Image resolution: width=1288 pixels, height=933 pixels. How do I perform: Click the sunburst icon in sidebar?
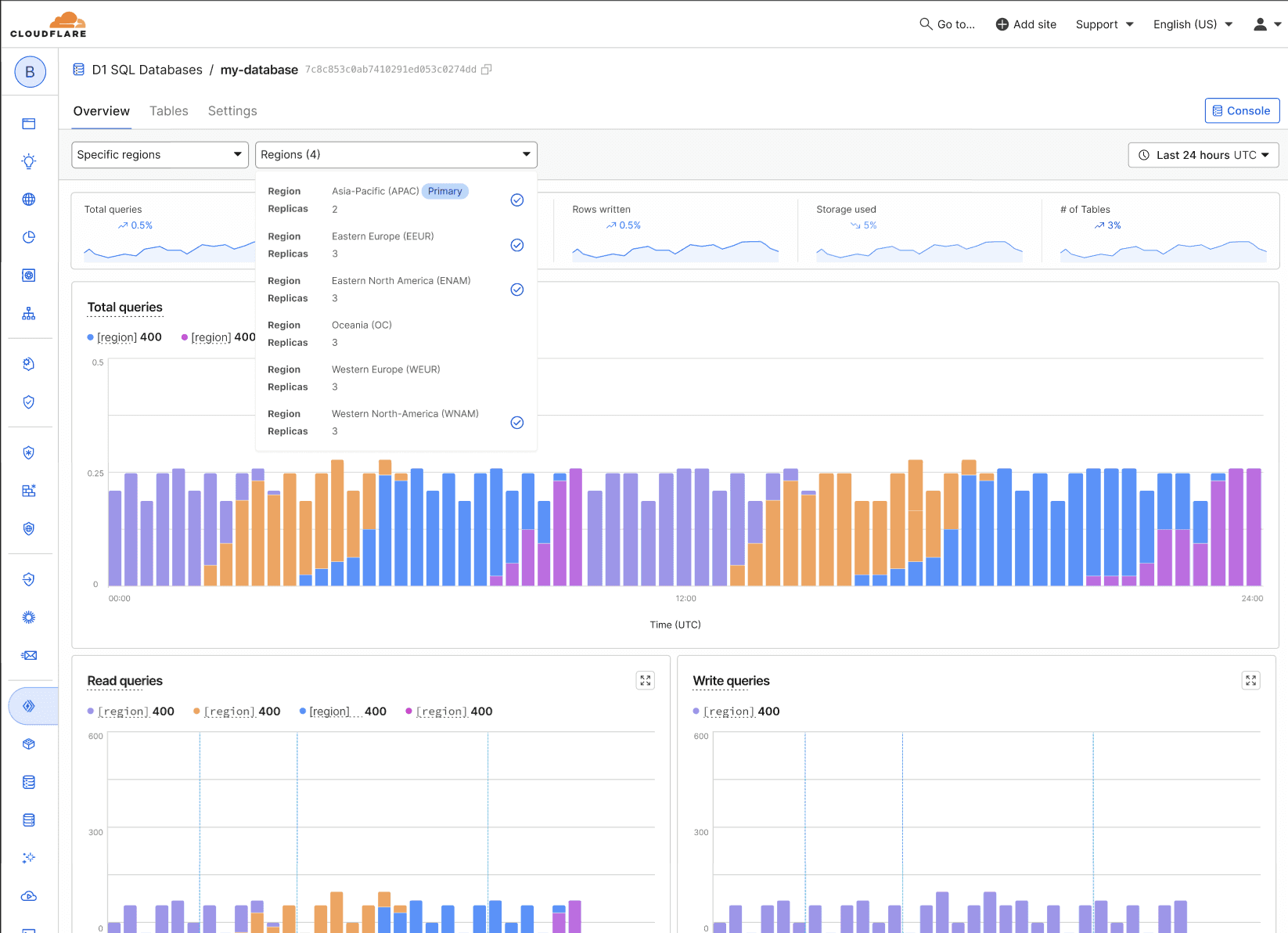(29, 618)
